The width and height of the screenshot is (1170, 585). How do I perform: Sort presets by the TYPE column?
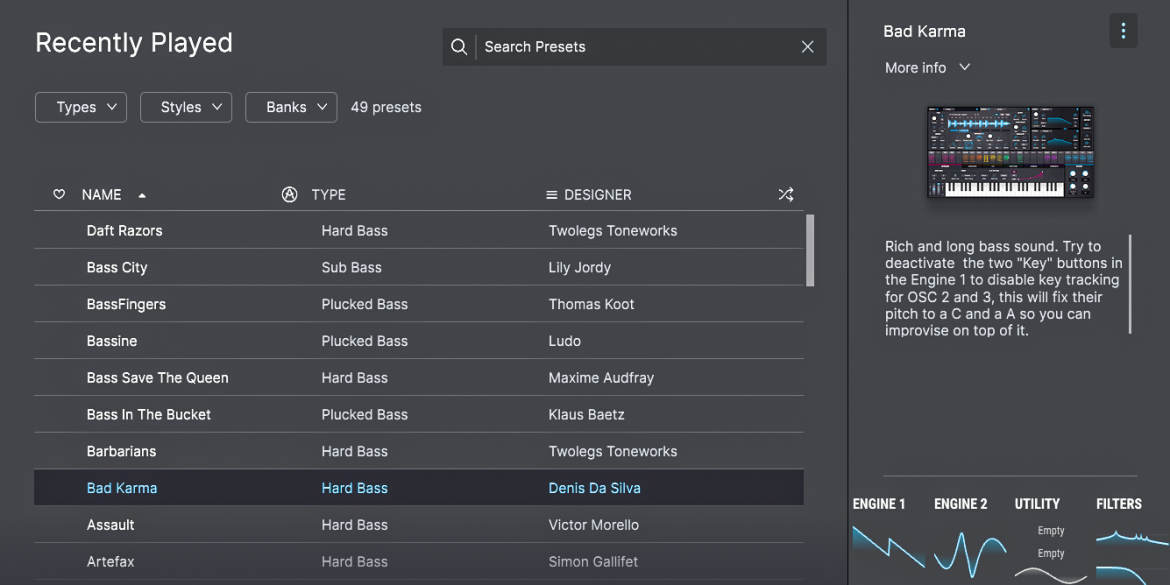[x=328, y=195]
